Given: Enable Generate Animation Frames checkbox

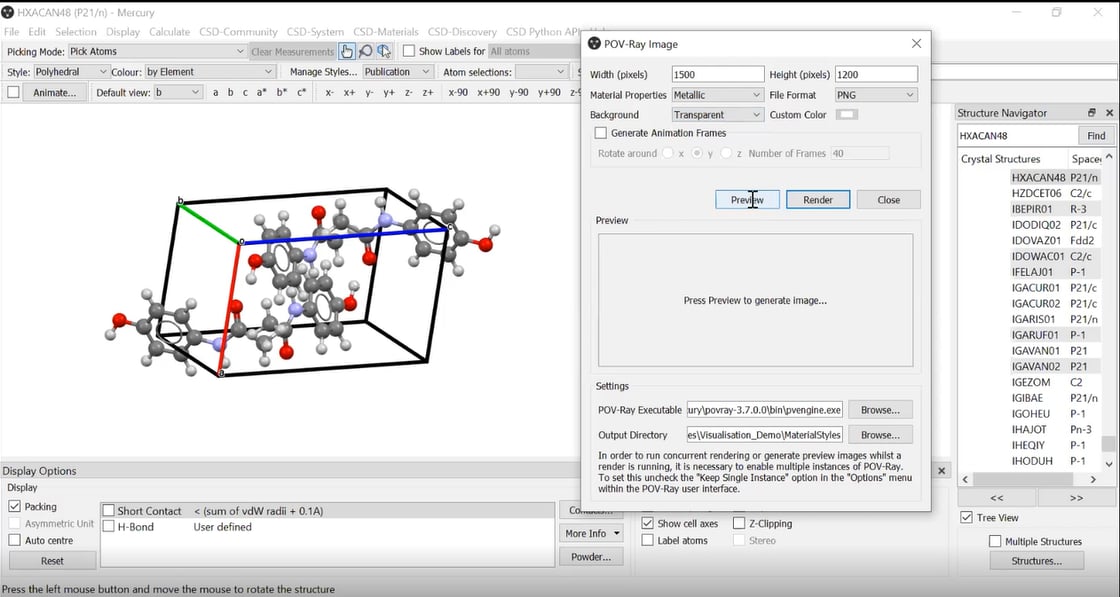Looking at the screenshot, I should click(x=601, y=133).
